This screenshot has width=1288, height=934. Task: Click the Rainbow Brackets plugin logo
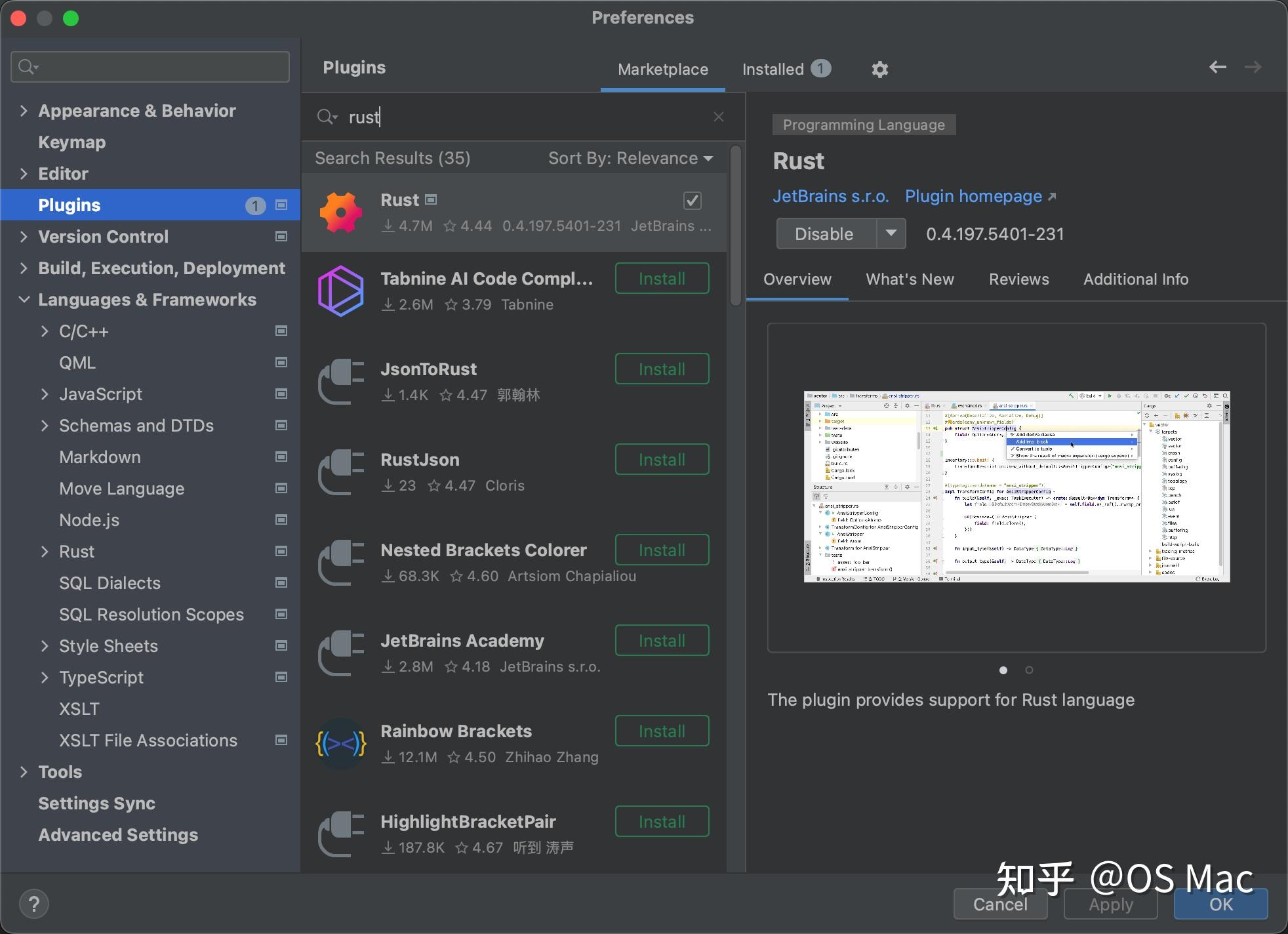point(340,744)
